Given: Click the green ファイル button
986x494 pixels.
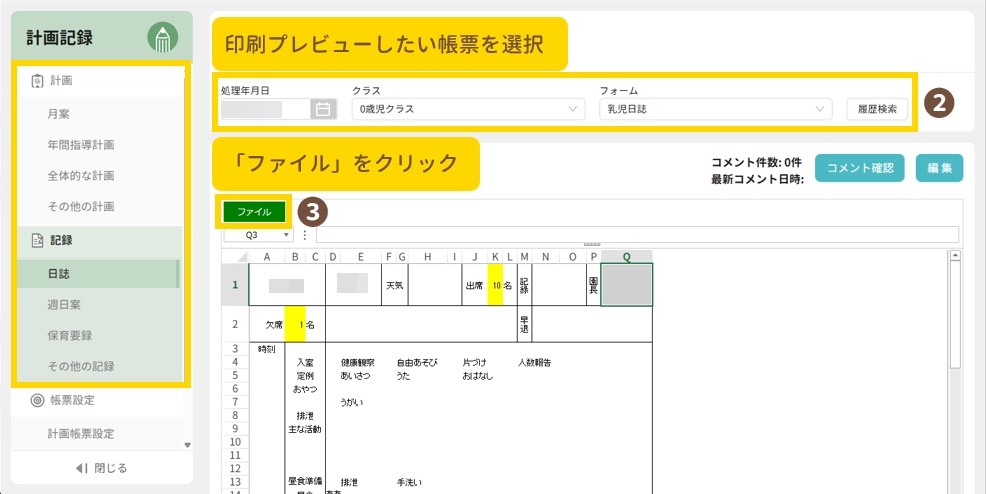Looking at the screenshot, I should tap(254, 212).
